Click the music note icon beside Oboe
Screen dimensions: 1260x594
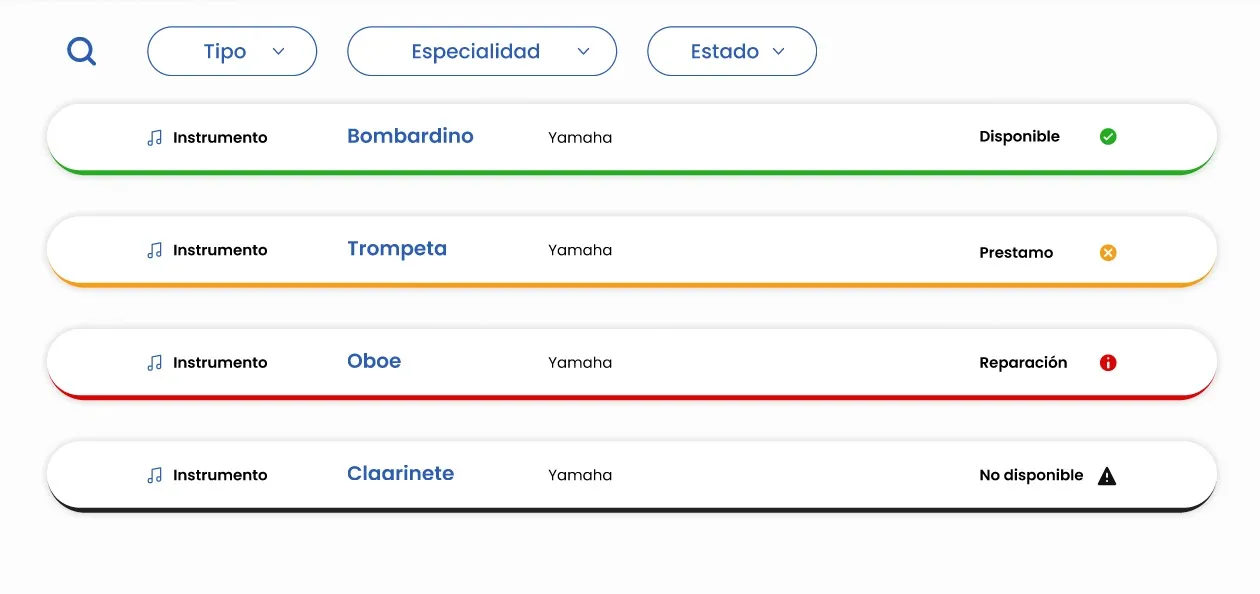pyautogui.click(x=153, y=362)
